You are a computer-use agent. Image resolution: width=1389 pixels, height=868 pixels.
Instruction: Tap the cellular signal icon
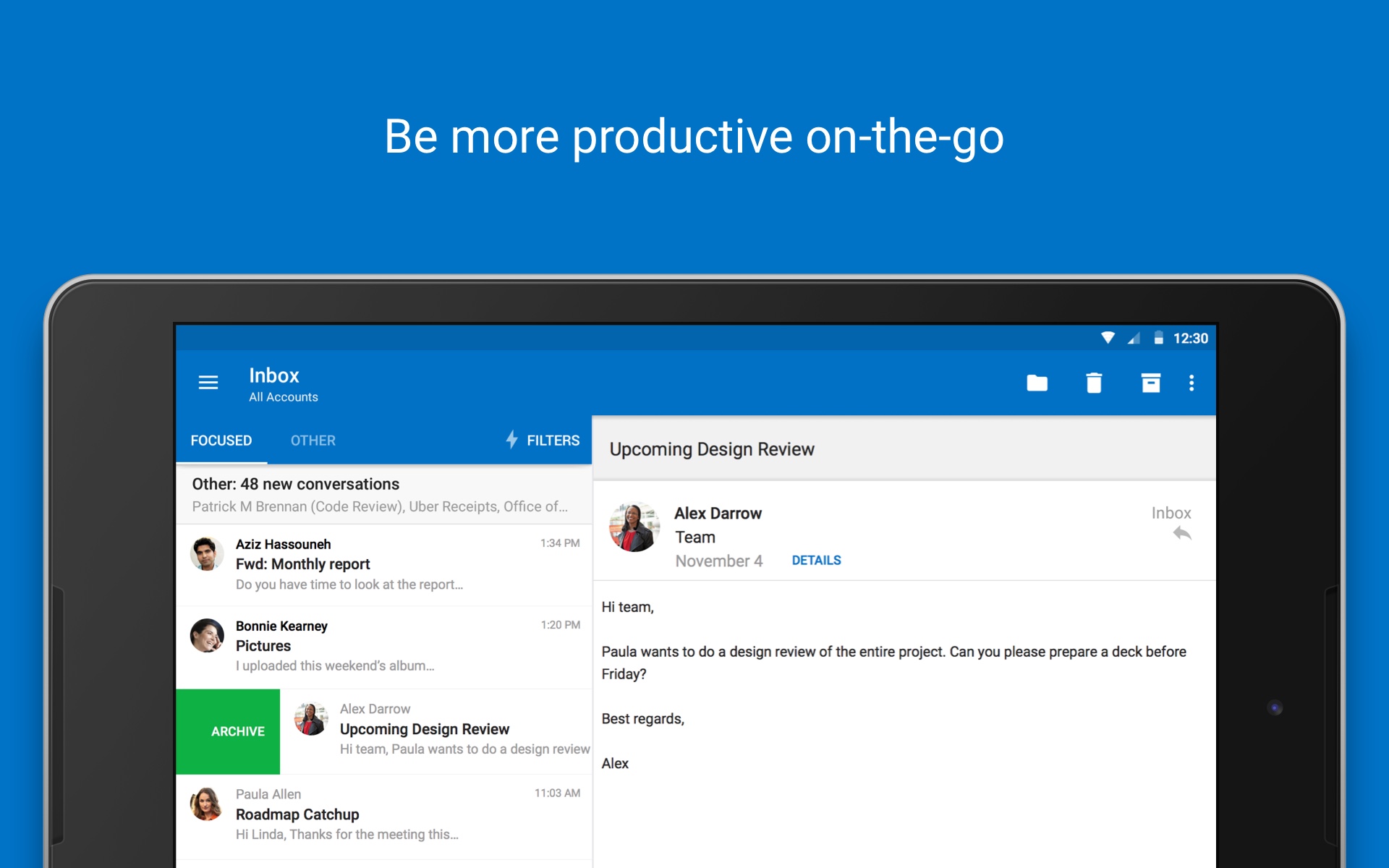click(1134, 338)
